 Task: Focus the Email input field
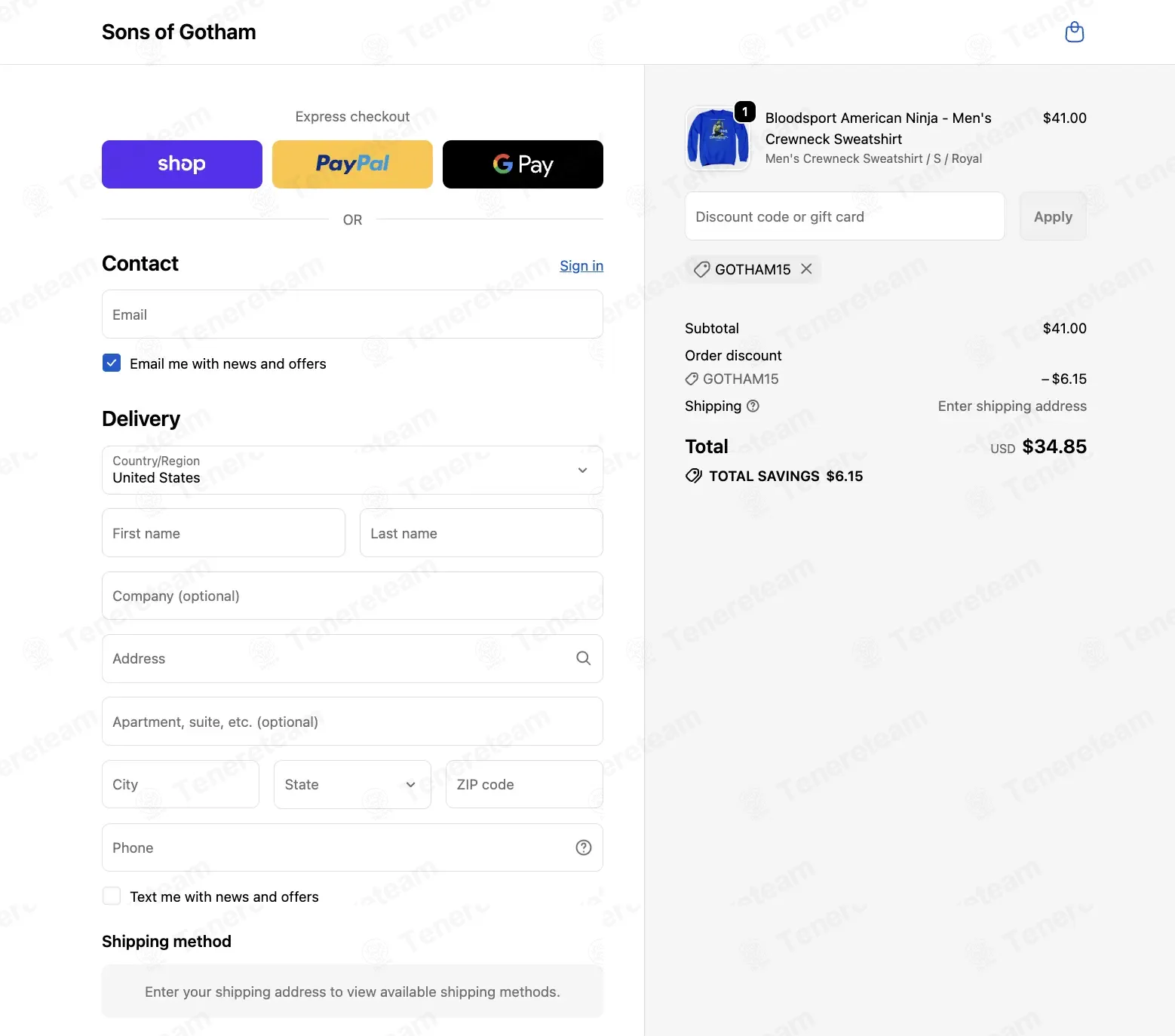point(352,314)
